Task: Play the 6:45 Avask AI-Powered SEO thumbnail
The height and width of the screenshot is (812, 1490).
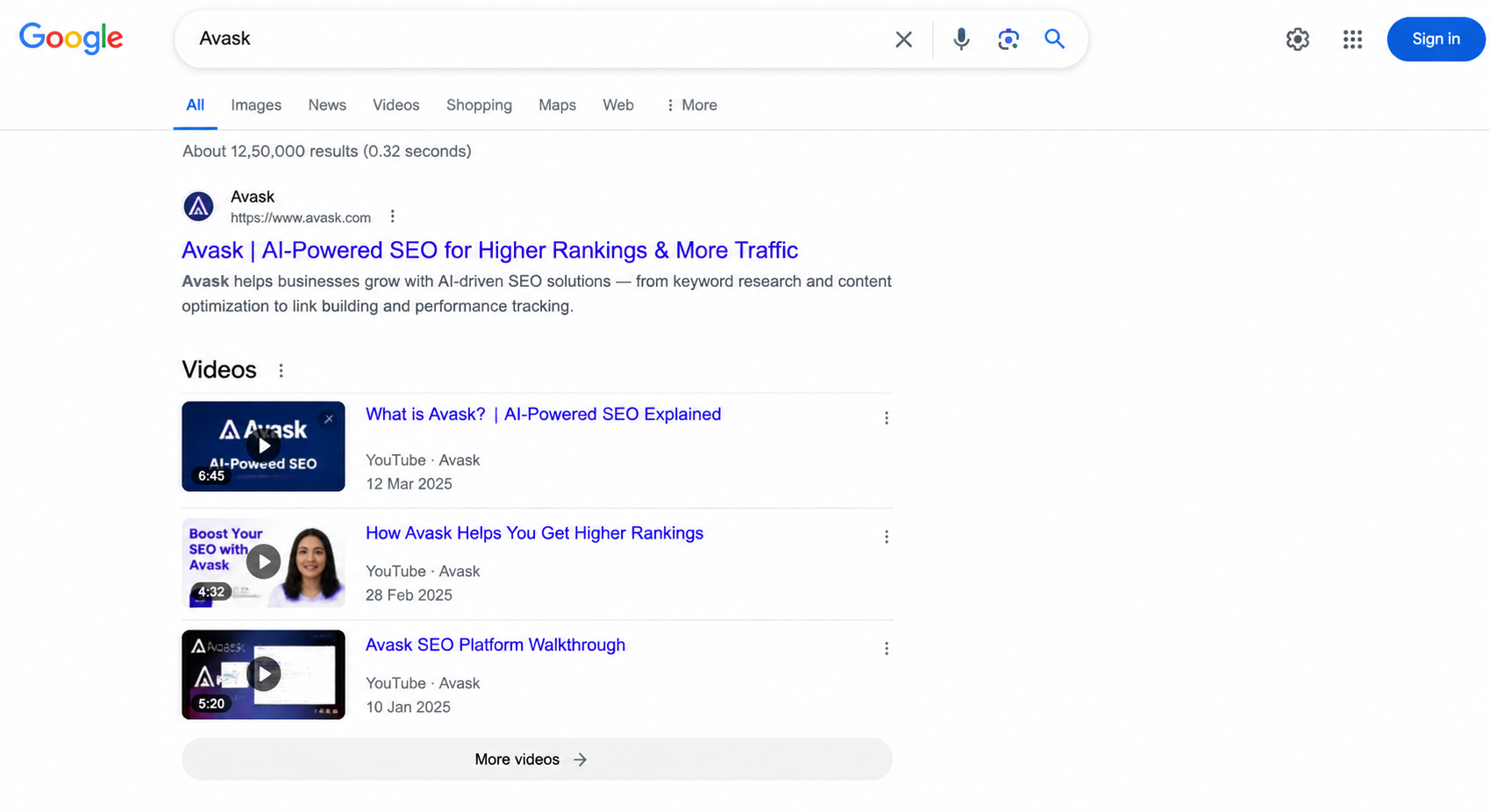Action: tap(263, 446)
